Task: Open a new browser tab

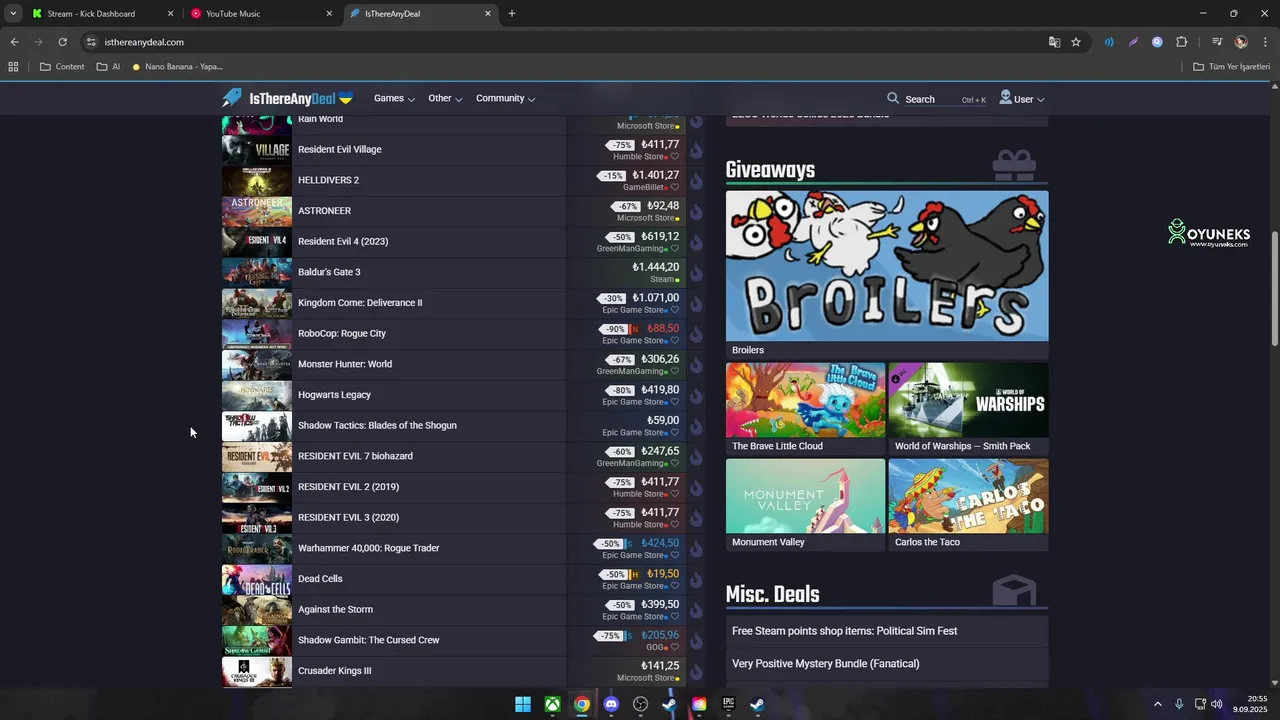Action: [512, 14]
